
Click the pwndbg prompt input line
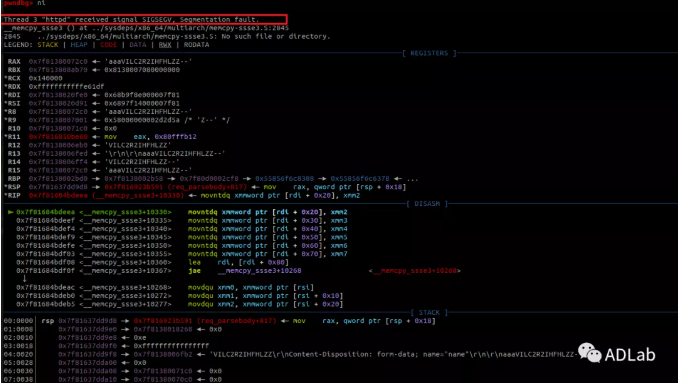click(x=25, y=3)
